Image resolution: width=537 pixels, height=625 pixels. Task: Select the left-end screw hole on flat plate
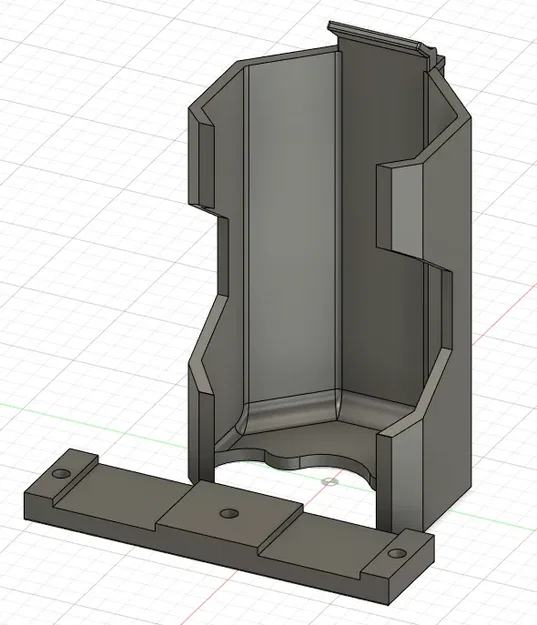click(62, 474)
